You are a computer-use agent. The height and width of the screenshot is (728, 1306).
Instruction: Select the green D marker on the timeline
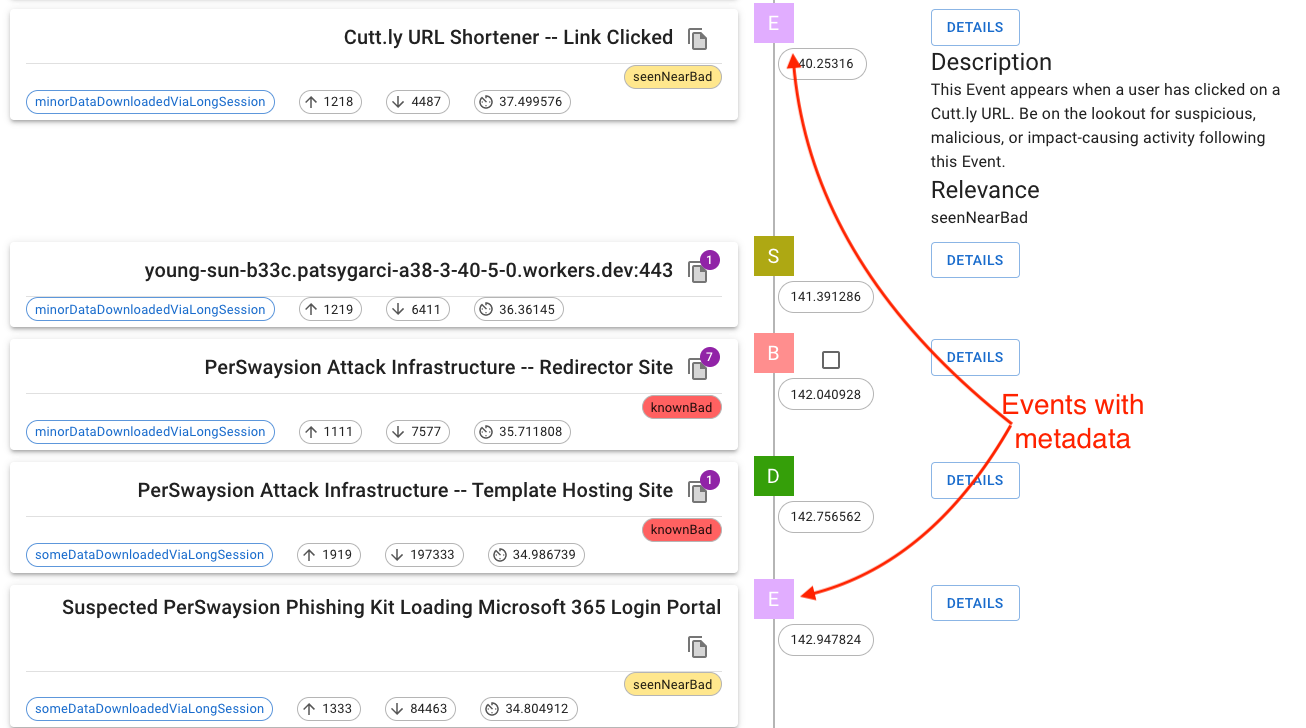[773, 476]
